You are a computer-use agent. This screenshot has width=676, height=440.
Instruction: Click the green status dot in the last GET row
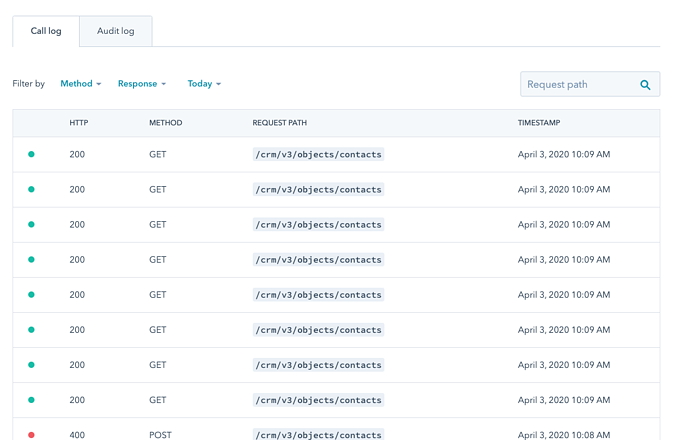pos(31,400)
